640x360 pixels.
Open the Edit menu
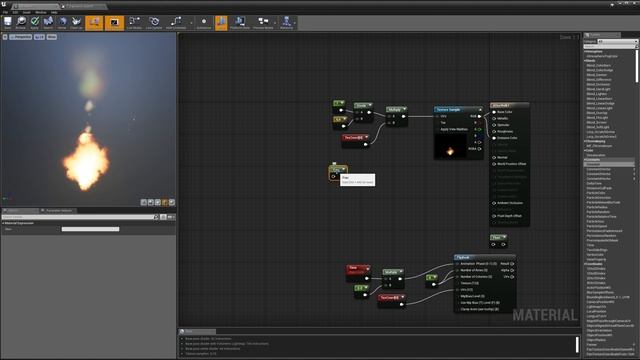pyautogui.click(x=15, y=12)
